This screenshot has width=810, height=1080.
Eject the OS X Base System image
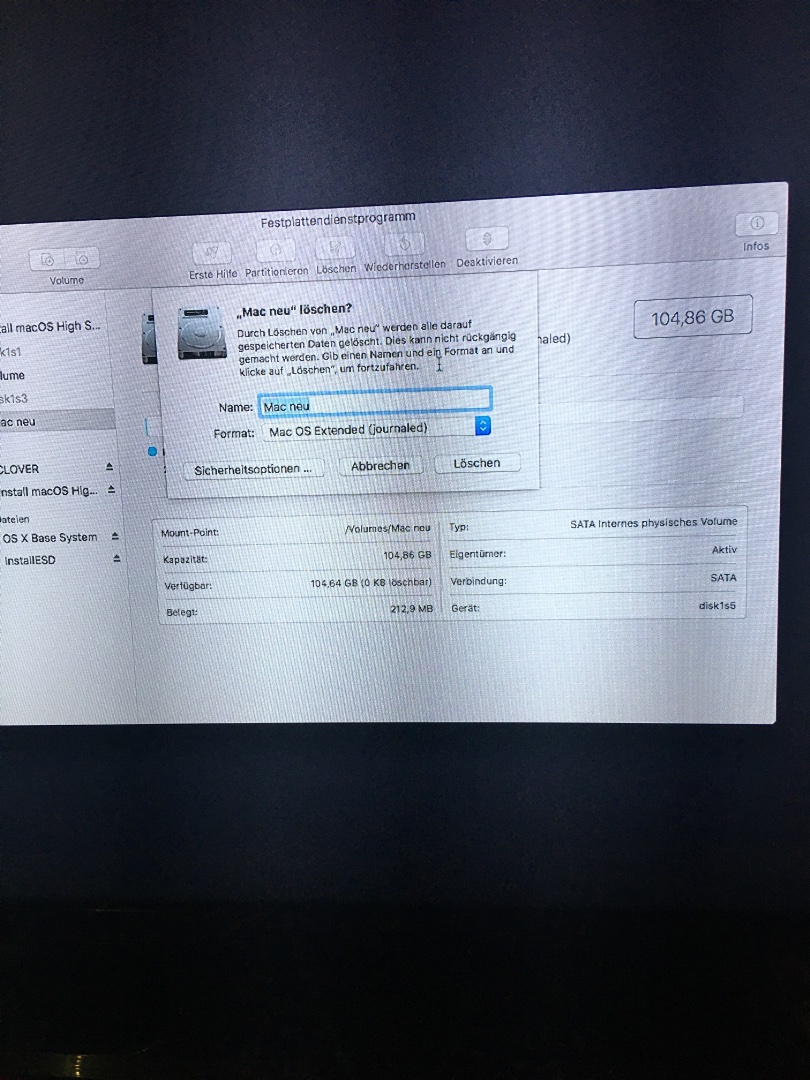click(115, 536)
